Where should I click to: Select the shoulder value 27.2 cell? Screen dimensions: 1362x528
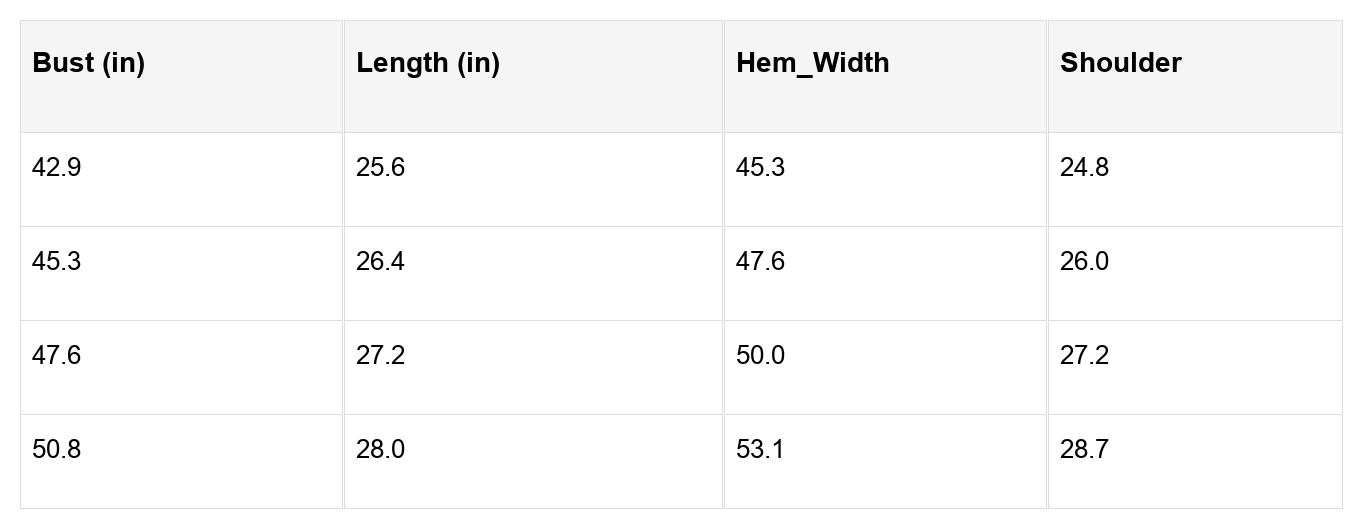click(x=1084, y=356)
